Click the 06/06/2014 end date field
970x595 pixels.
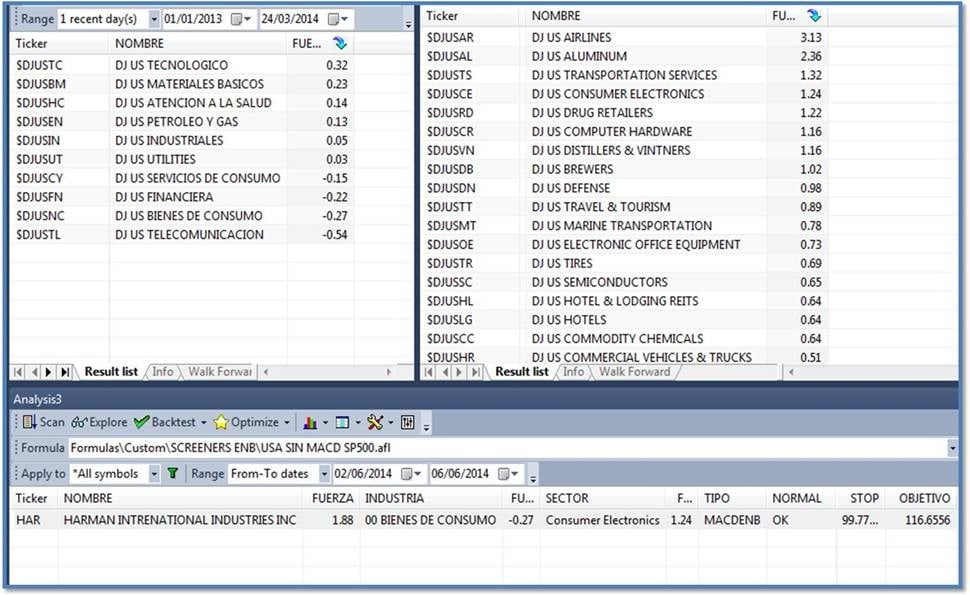click(x=461, y=474)
